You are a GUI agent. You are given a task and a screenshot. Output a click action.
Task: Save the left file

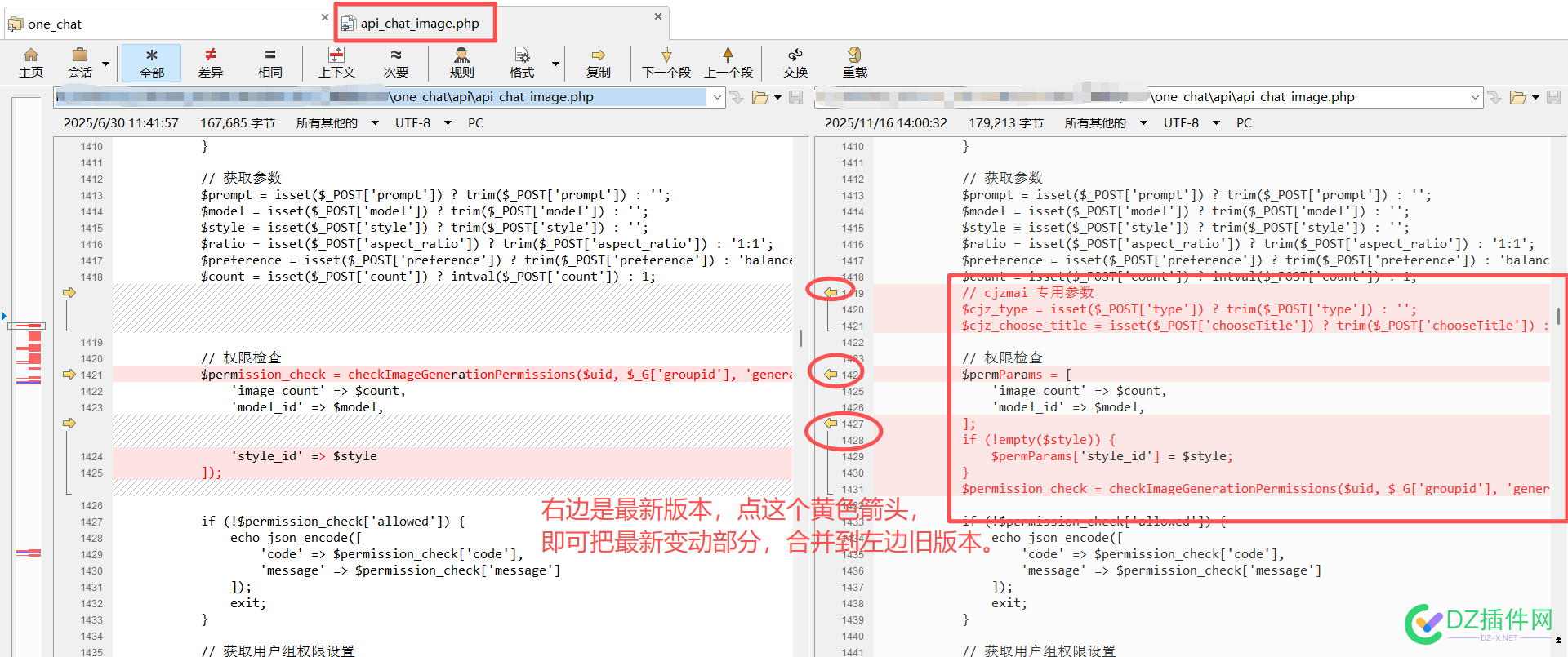(796, 97)
